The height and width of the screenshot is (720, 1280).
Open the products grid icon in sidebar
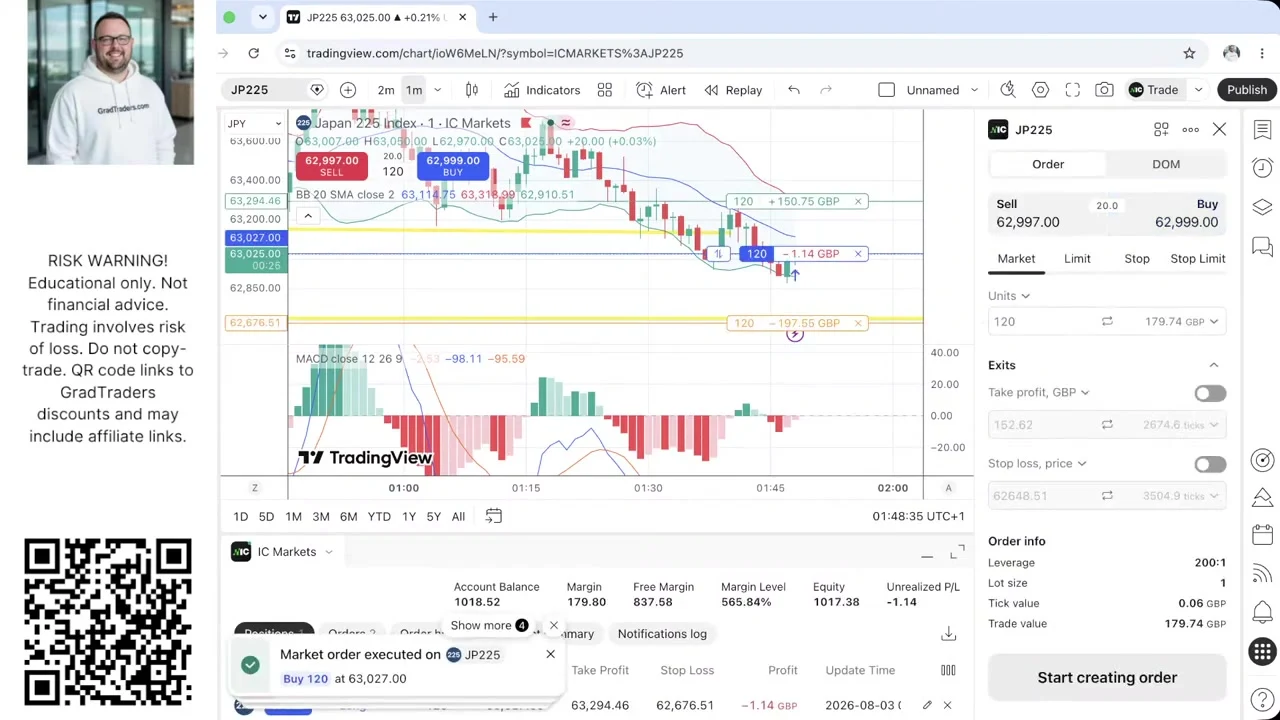click(x=1262, y=652)
